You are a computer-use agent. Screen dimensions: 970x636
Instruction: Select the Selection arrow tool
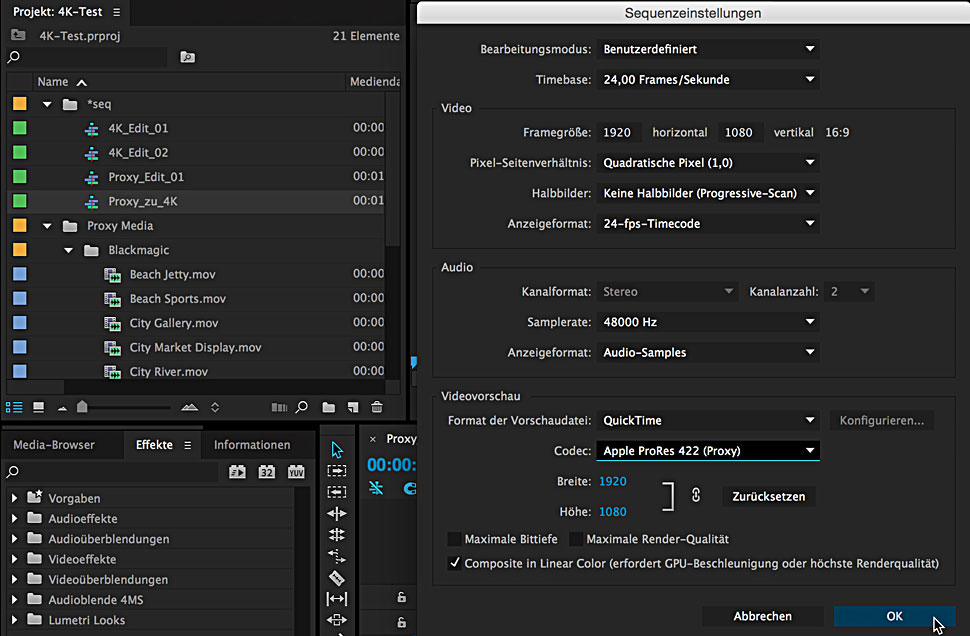tap(337, 450)
